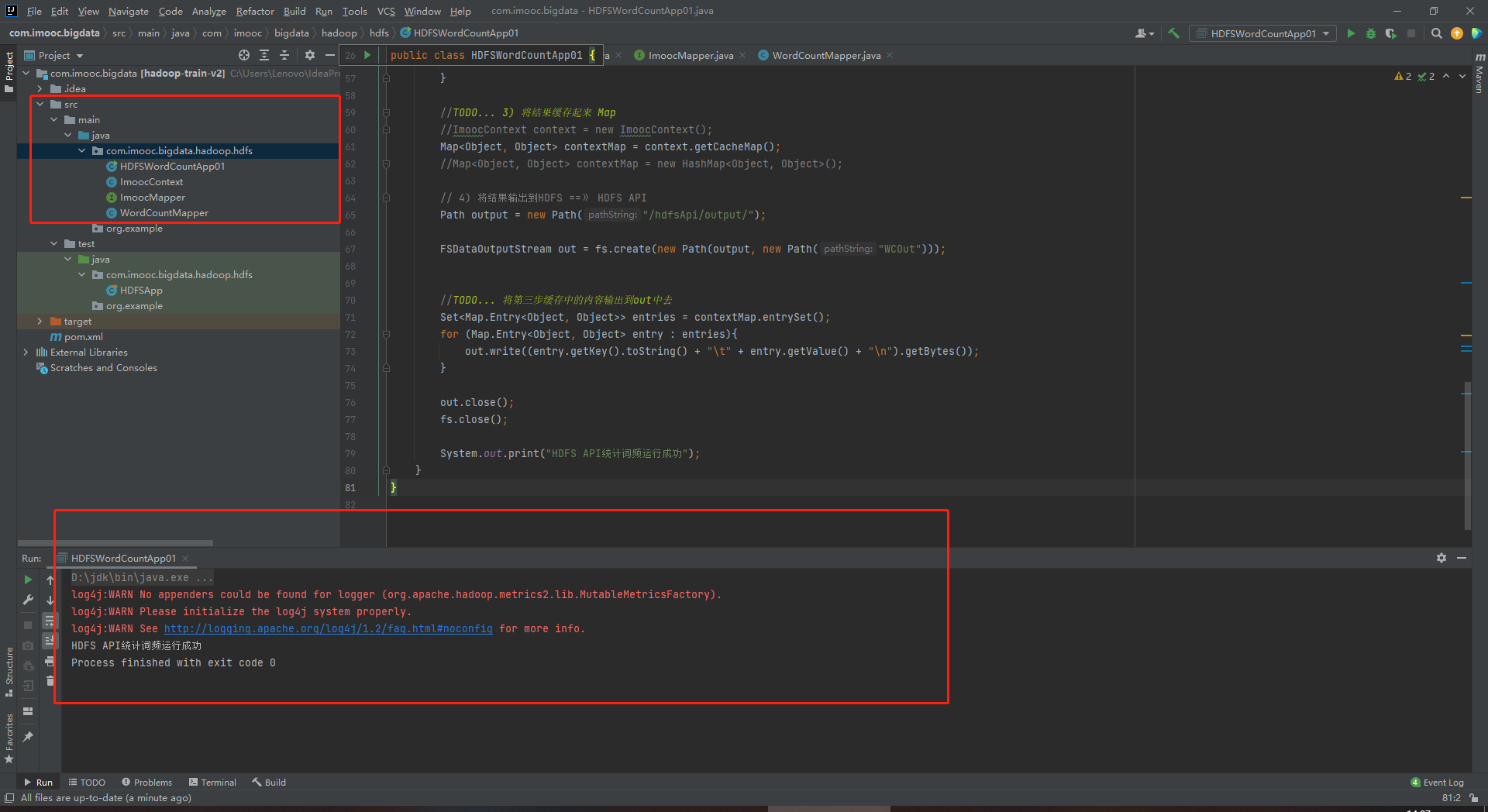Screen dimensions: 1488x812
Task: Toggle the Structure side tool window
Action: (x=9, y=671)
